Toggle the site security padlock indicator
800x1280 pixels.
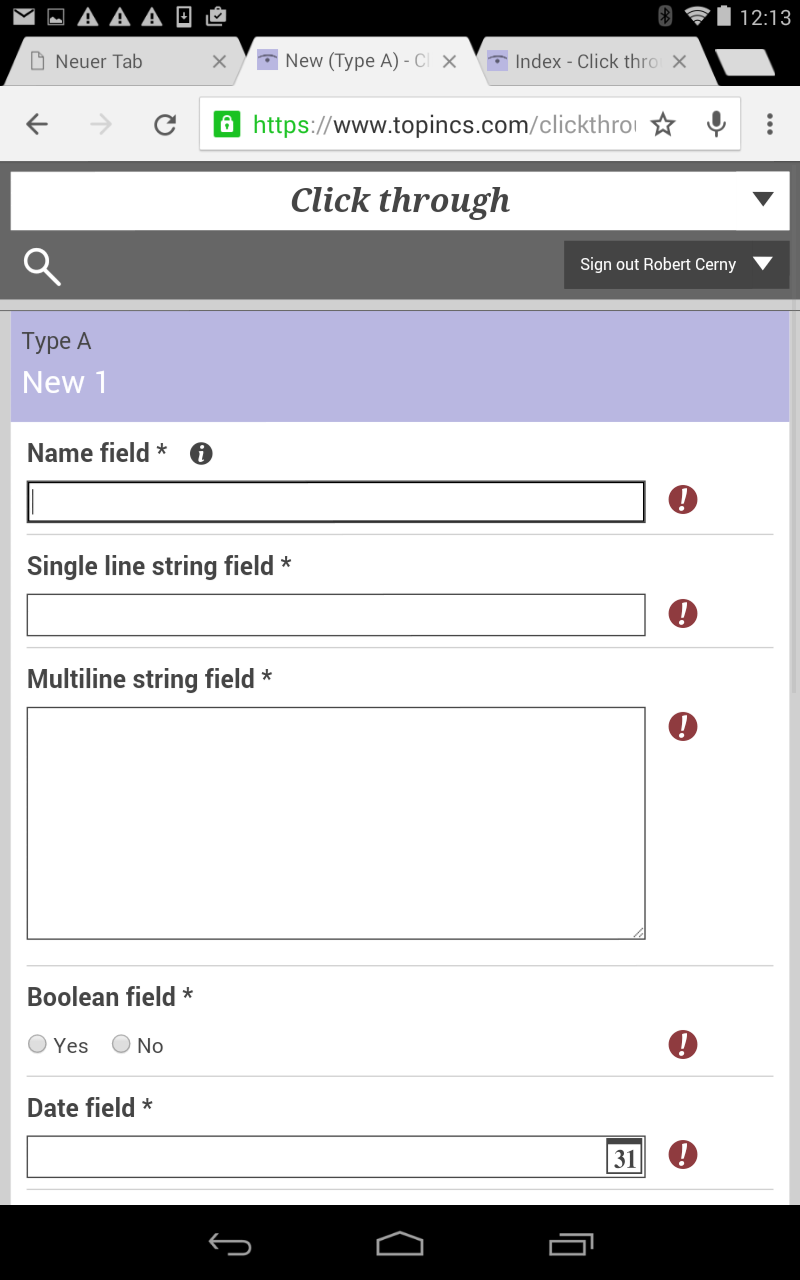pyautogui.click(x=228, y=124)
